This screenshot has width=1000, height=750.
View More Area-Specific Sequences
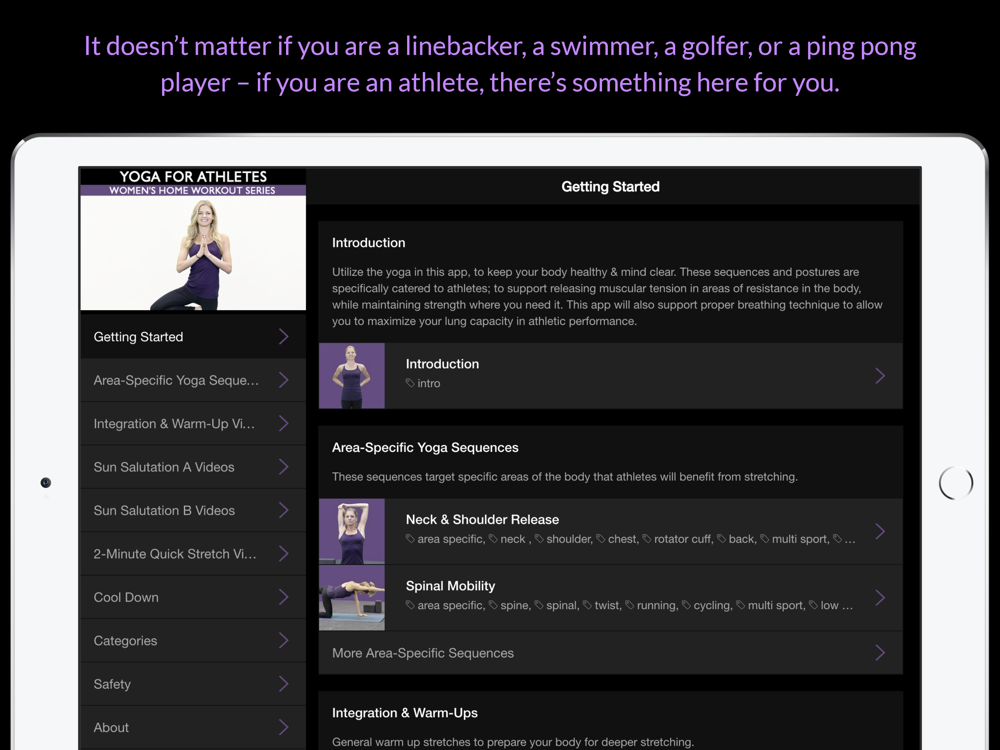[610, 653]
